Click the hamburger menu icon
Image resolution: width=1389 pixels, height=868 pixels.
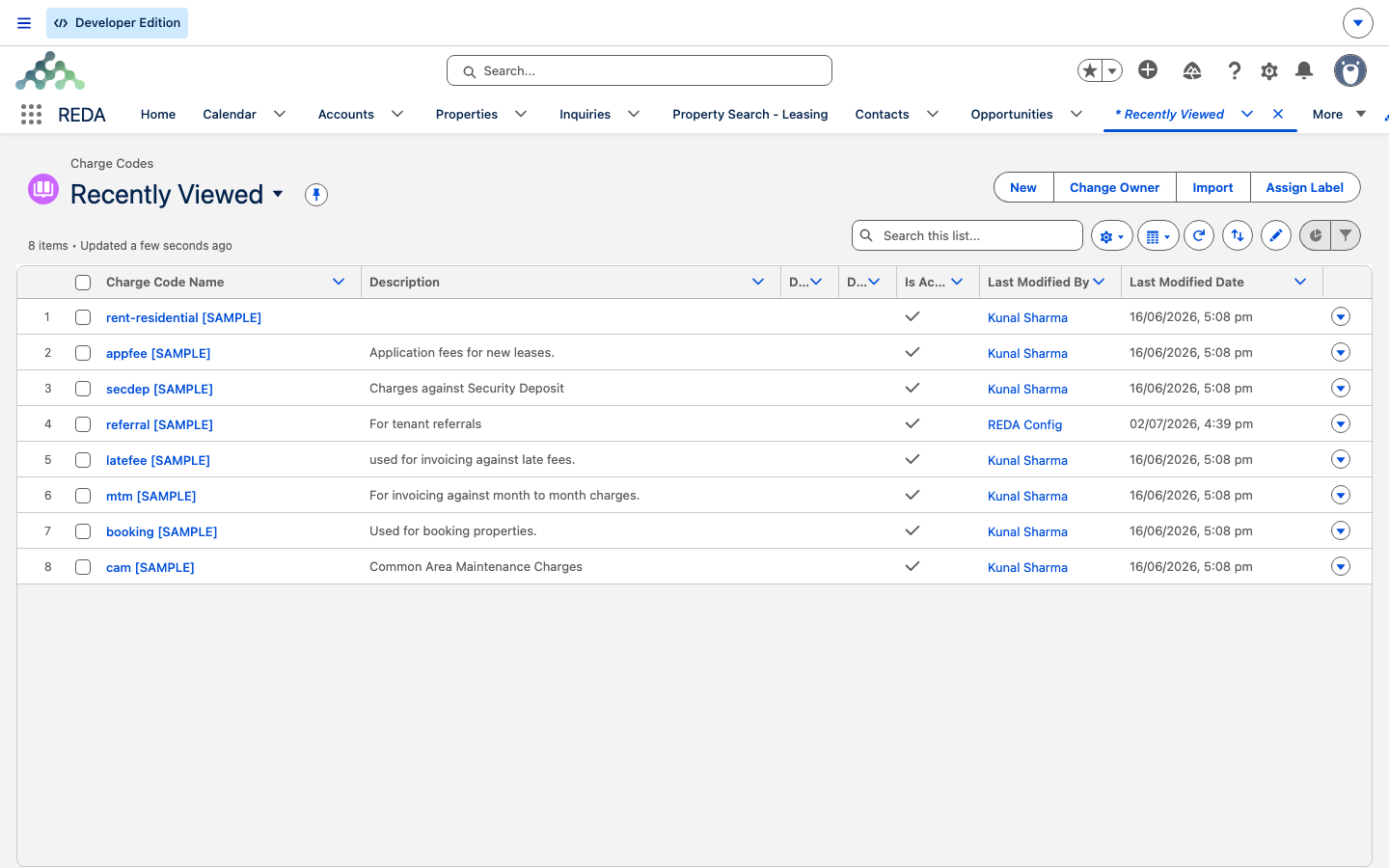point(24,23)
